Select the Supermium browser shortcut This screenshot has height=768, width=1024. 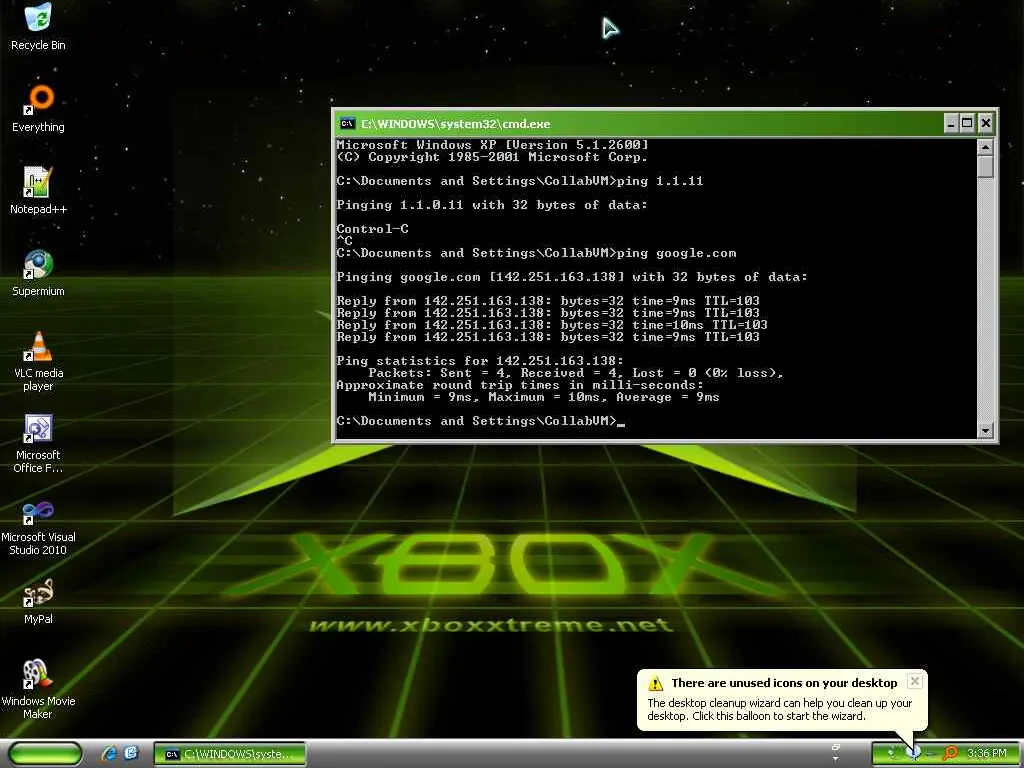click(x=38, y=272)
